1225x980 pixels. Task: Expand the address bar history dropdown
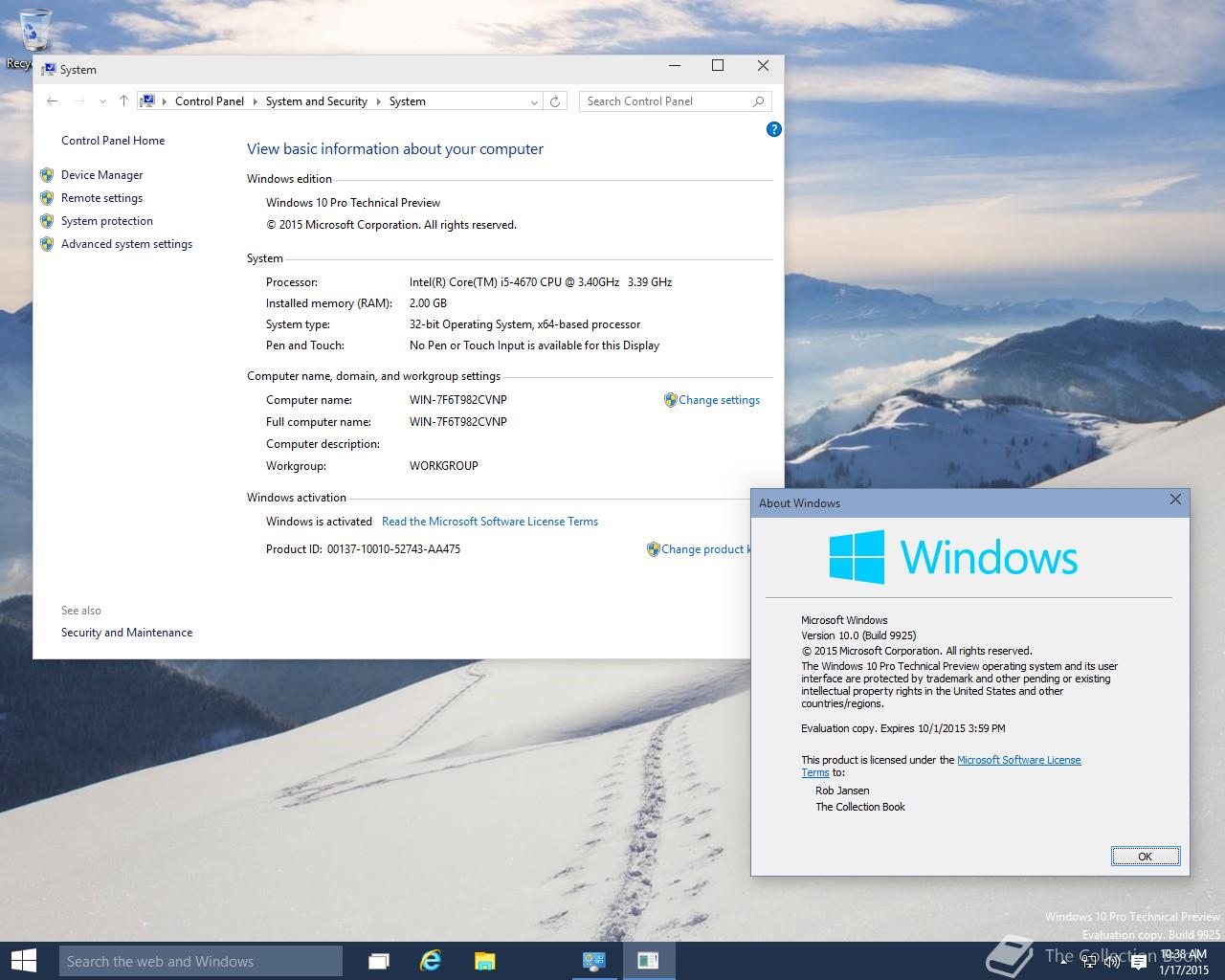click(534, 101)
